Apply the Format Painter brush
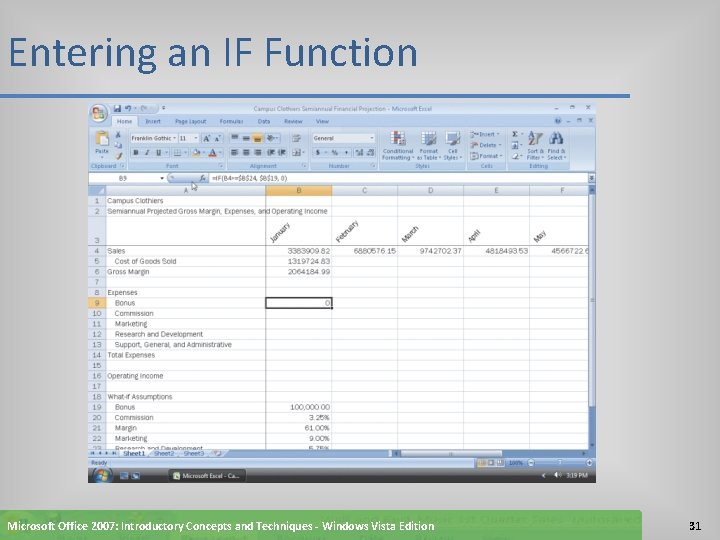Viewport: 720px width, 540px height. click(x=118, y=156)
